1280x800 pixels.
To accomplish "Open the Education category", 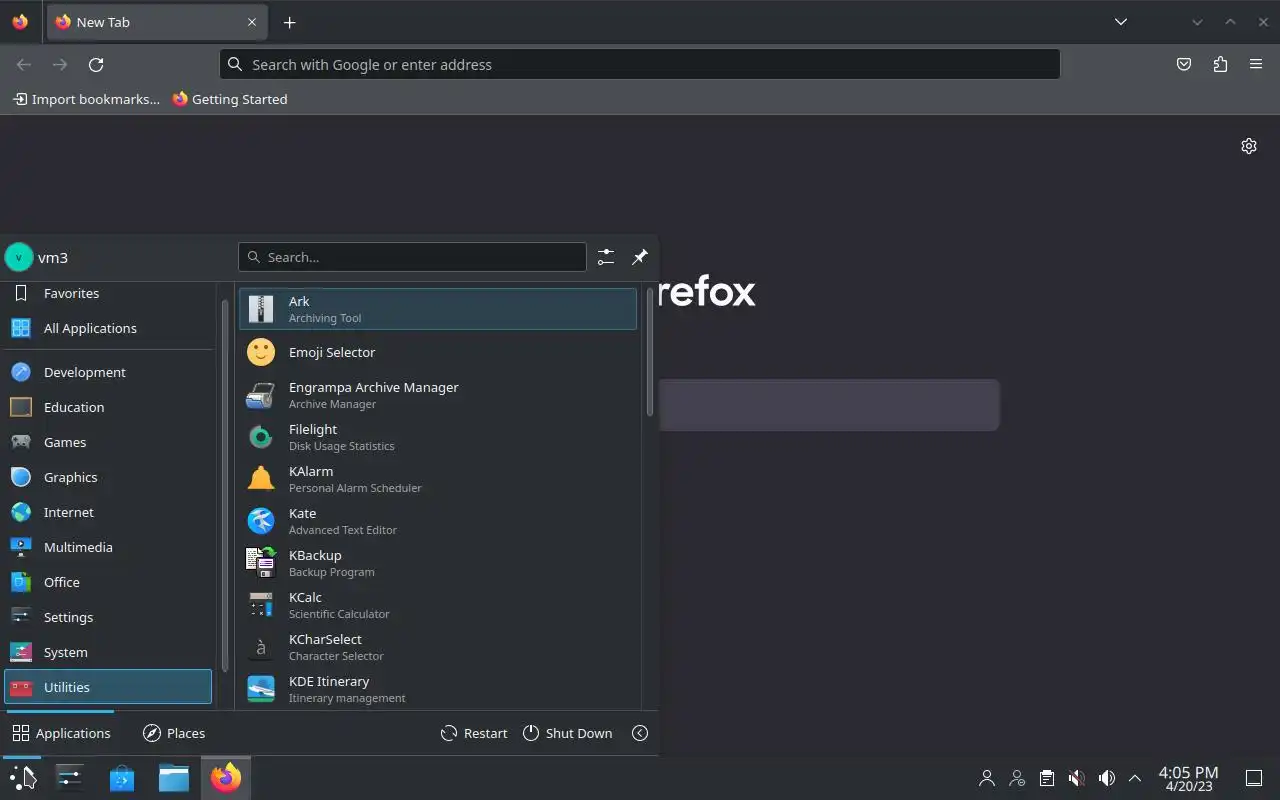I will pyautogui.click(x=108, y=407).
